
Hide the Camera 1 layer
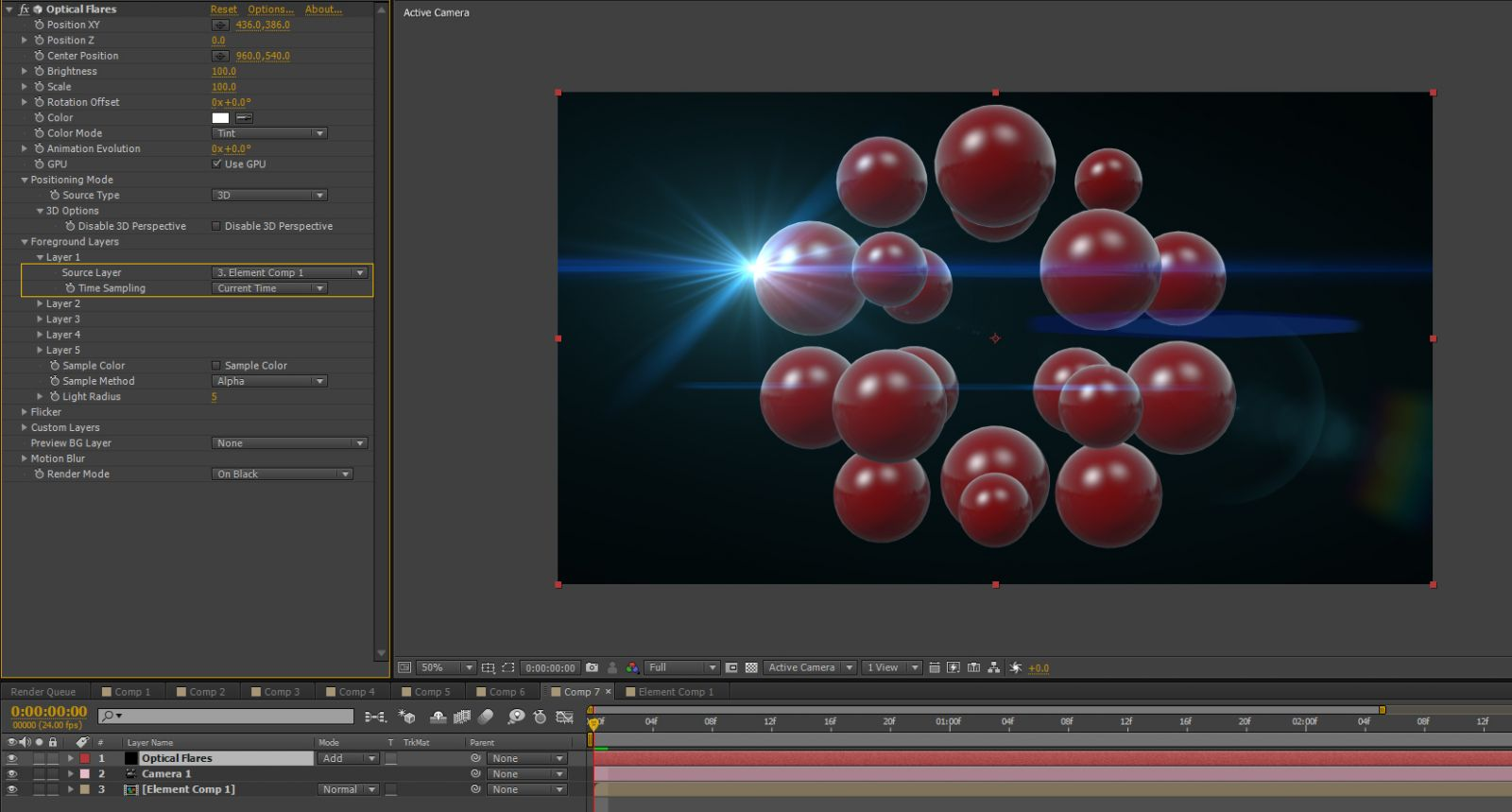12,774
